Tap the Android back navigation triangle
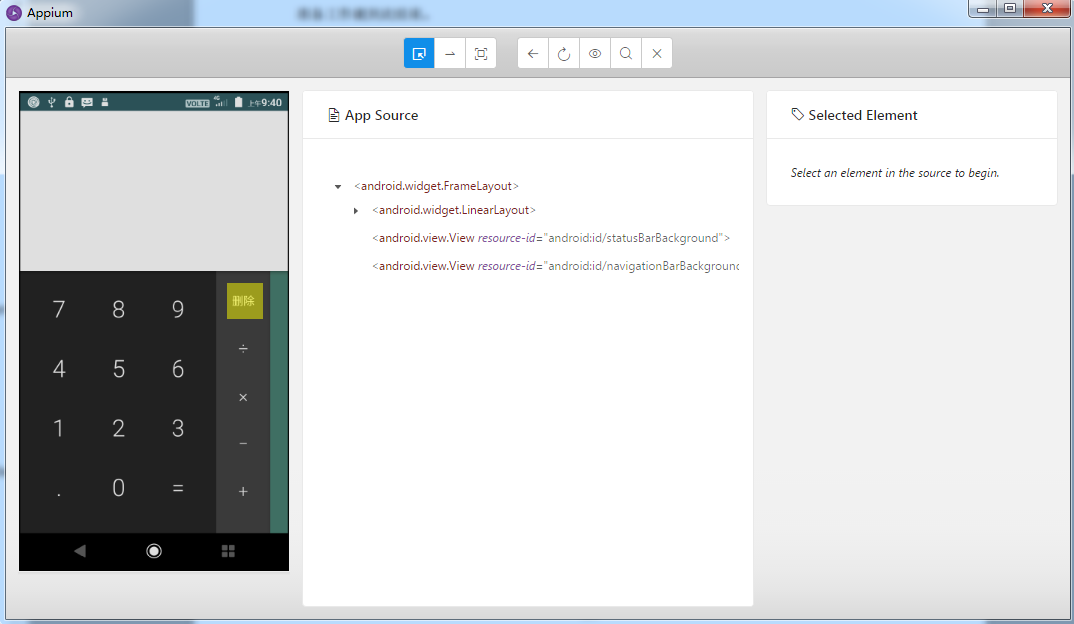The height and width of the screenshot is (624, 1074). coord(80,551)
